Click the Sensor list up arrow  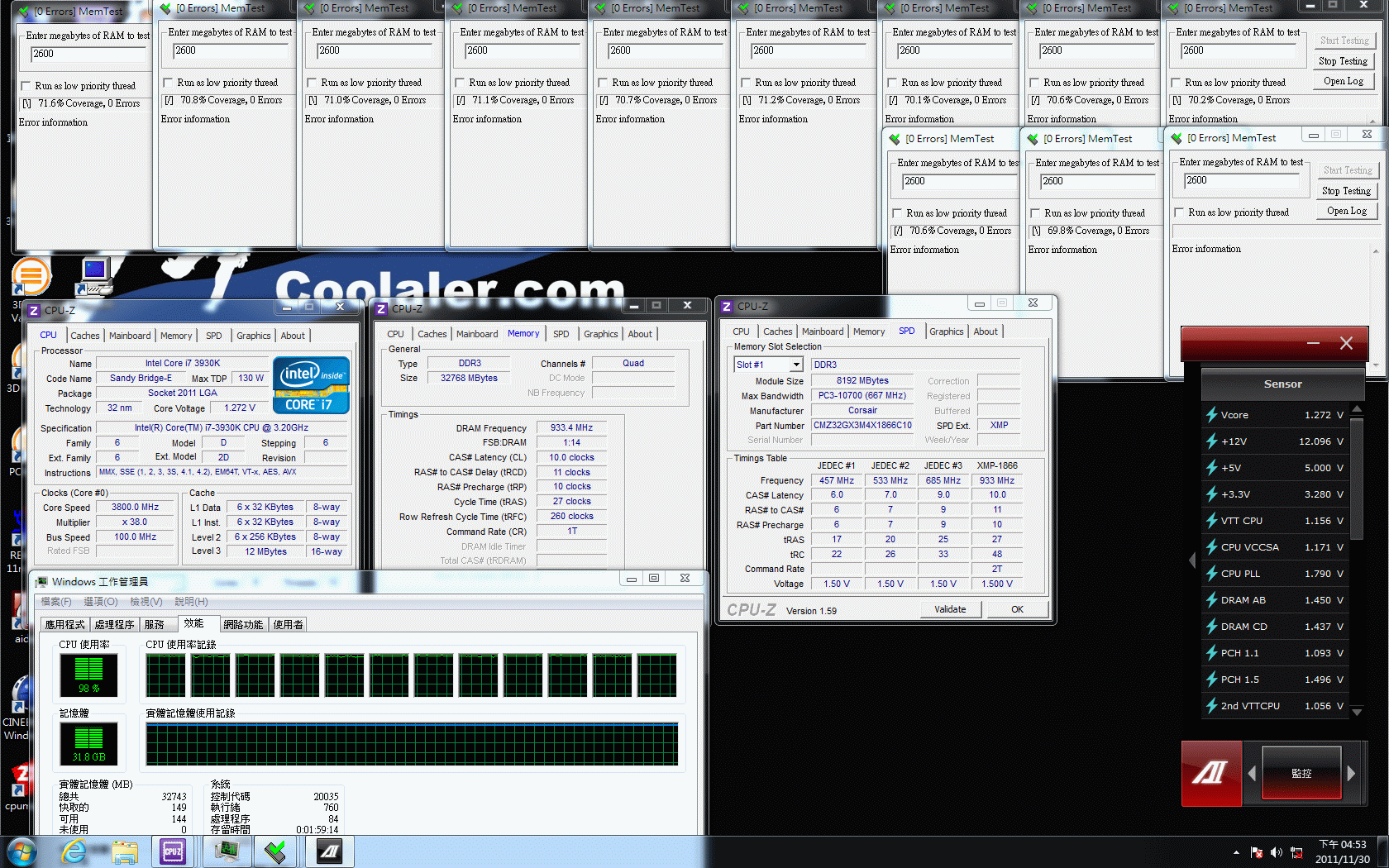(1357, 410)
